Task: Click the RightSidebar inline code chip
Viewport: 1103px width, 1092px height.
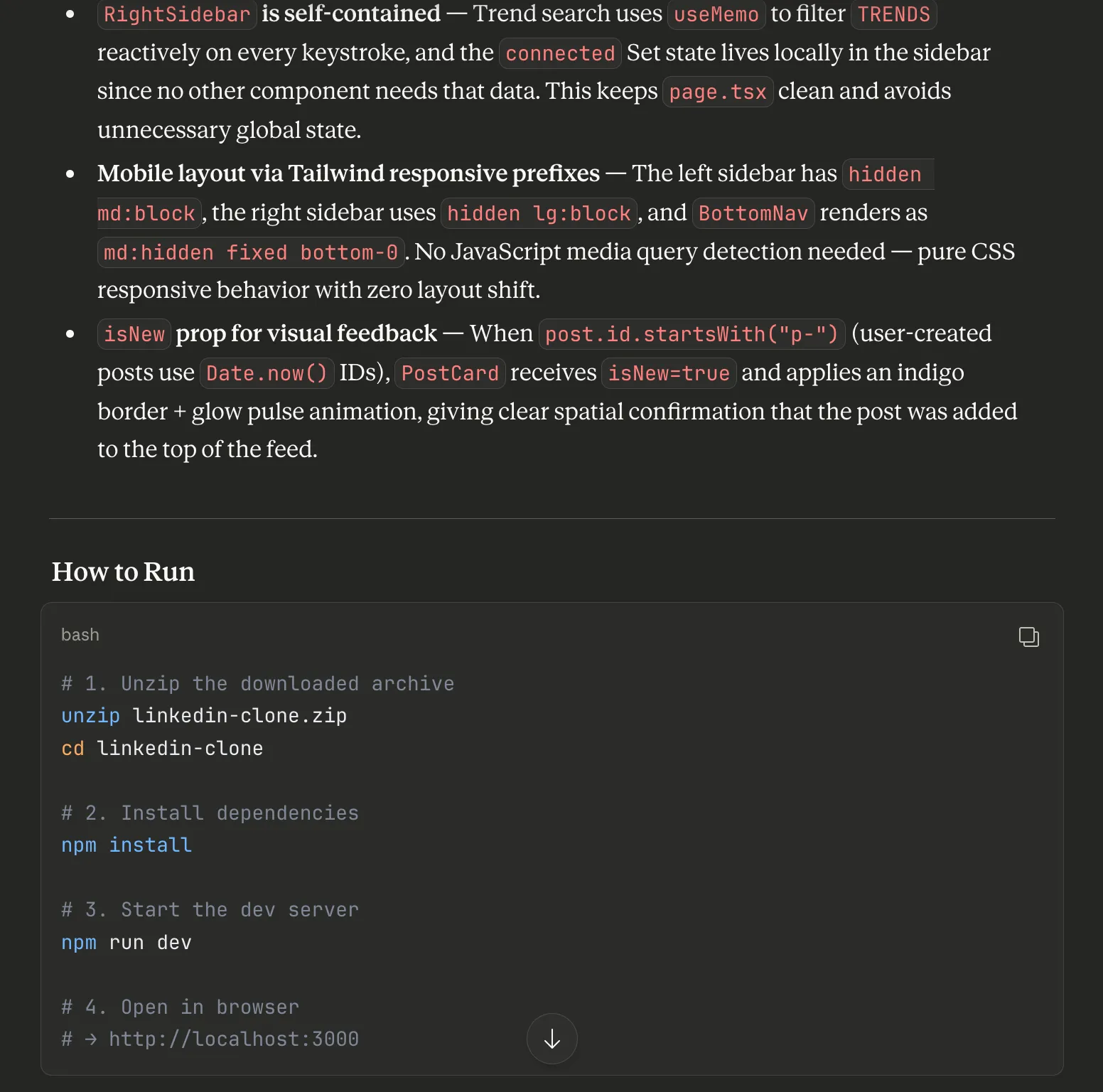Action: coord(177,14)
